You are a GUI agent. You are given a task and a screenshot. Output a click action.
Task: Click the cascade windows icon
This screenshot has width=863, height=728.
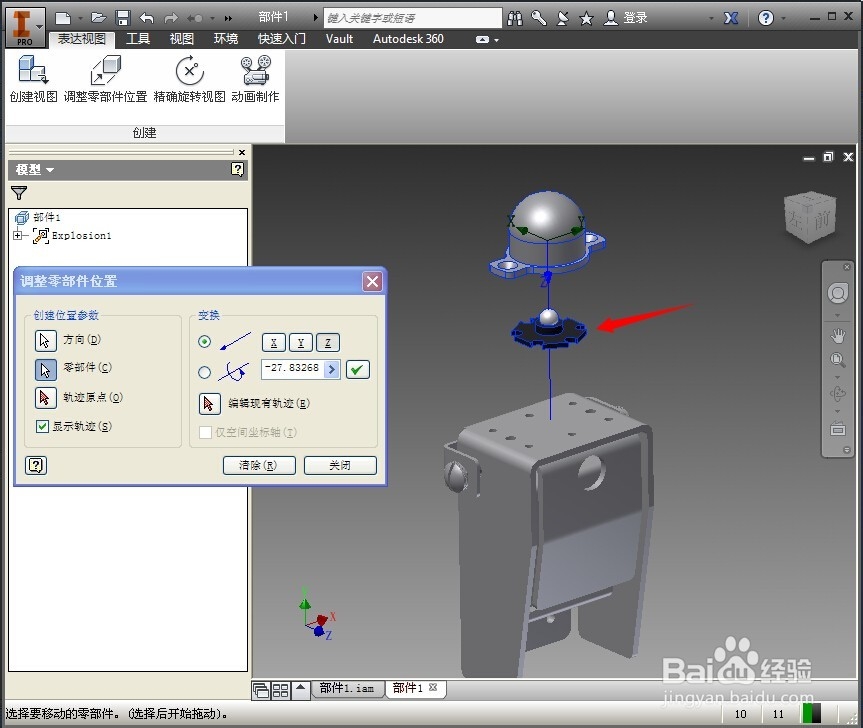point(261,690)
